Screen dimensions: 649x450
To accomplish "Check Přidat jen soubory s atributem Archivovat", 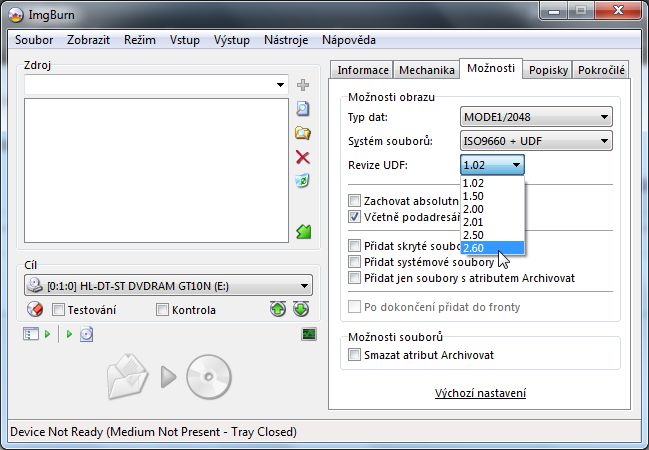I will click(354, 278).
